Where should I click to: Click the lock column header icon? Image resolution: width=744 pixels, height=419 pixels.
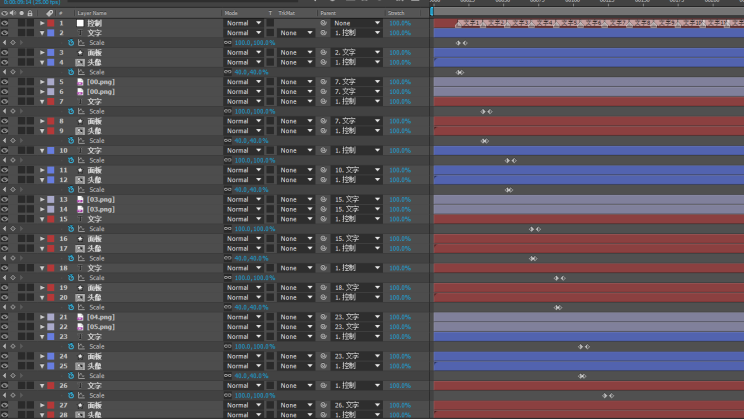click(30, 13)
